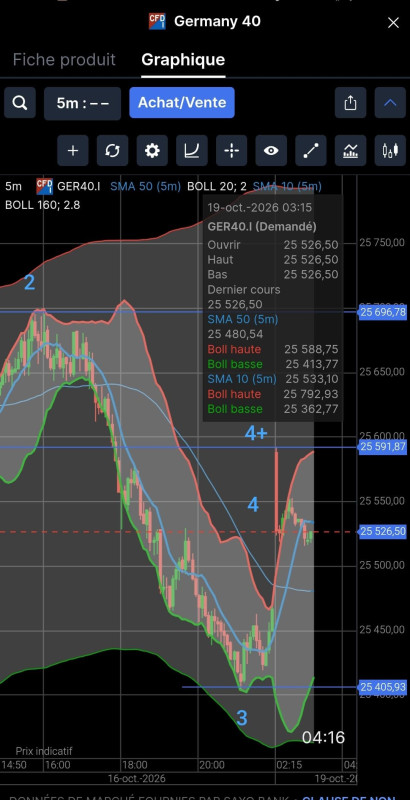The width and height of the screenshot is (410, 800).
Task: Activate the crosshair cursor tool
Action: [x=232, y=151]
